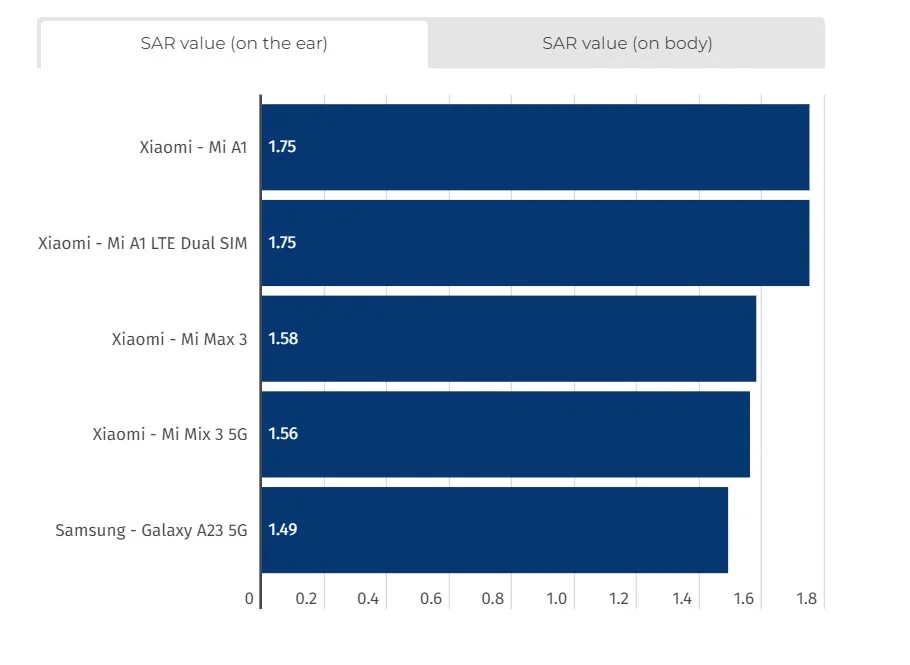The height and width of the screenshot is (665, 910).
Task: Select the Xiaomi - Mi Max 3 bar
Action: [508, 339]
